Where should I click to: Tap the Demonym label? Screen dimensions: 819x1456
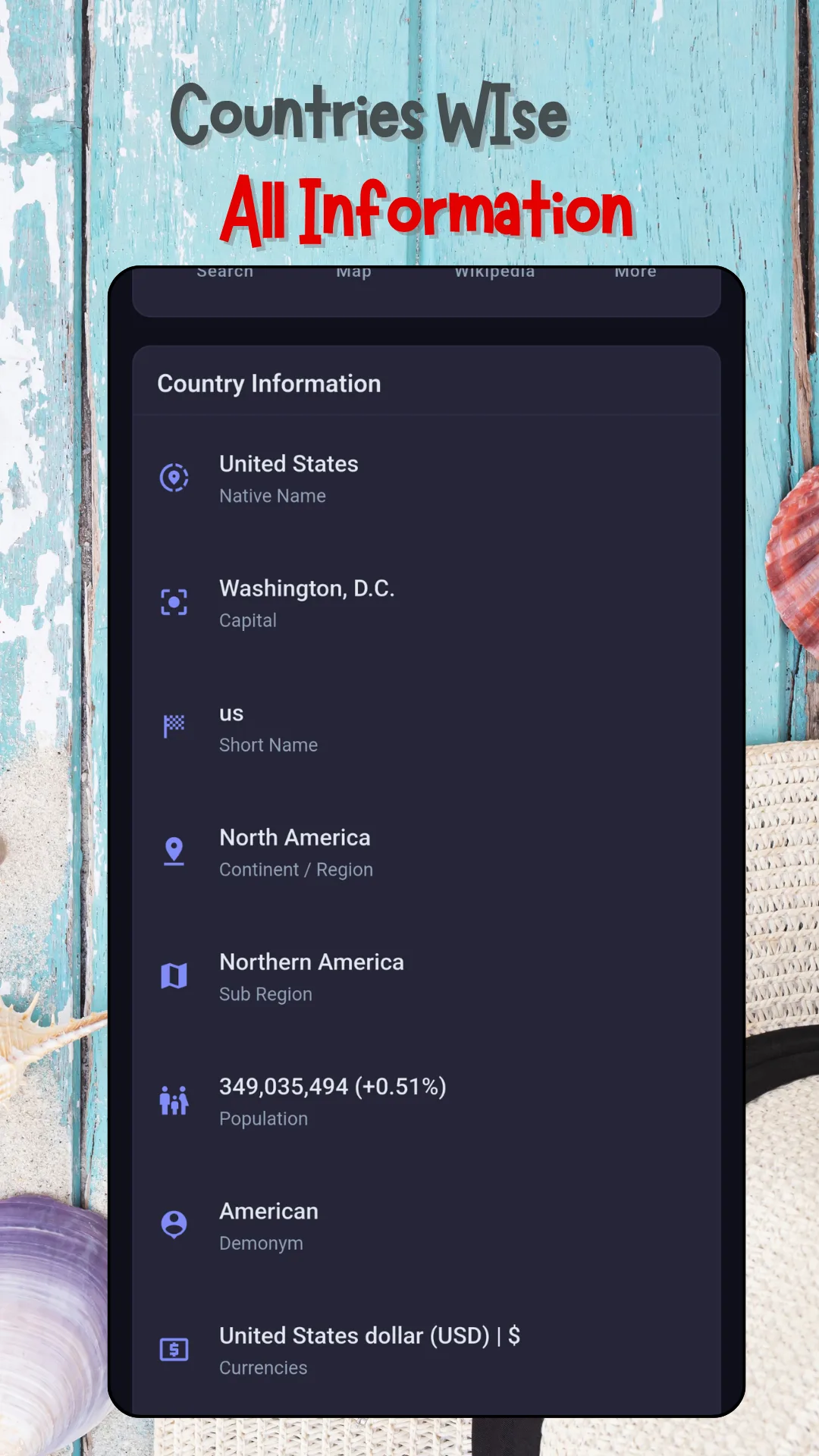coord(262,1244)
